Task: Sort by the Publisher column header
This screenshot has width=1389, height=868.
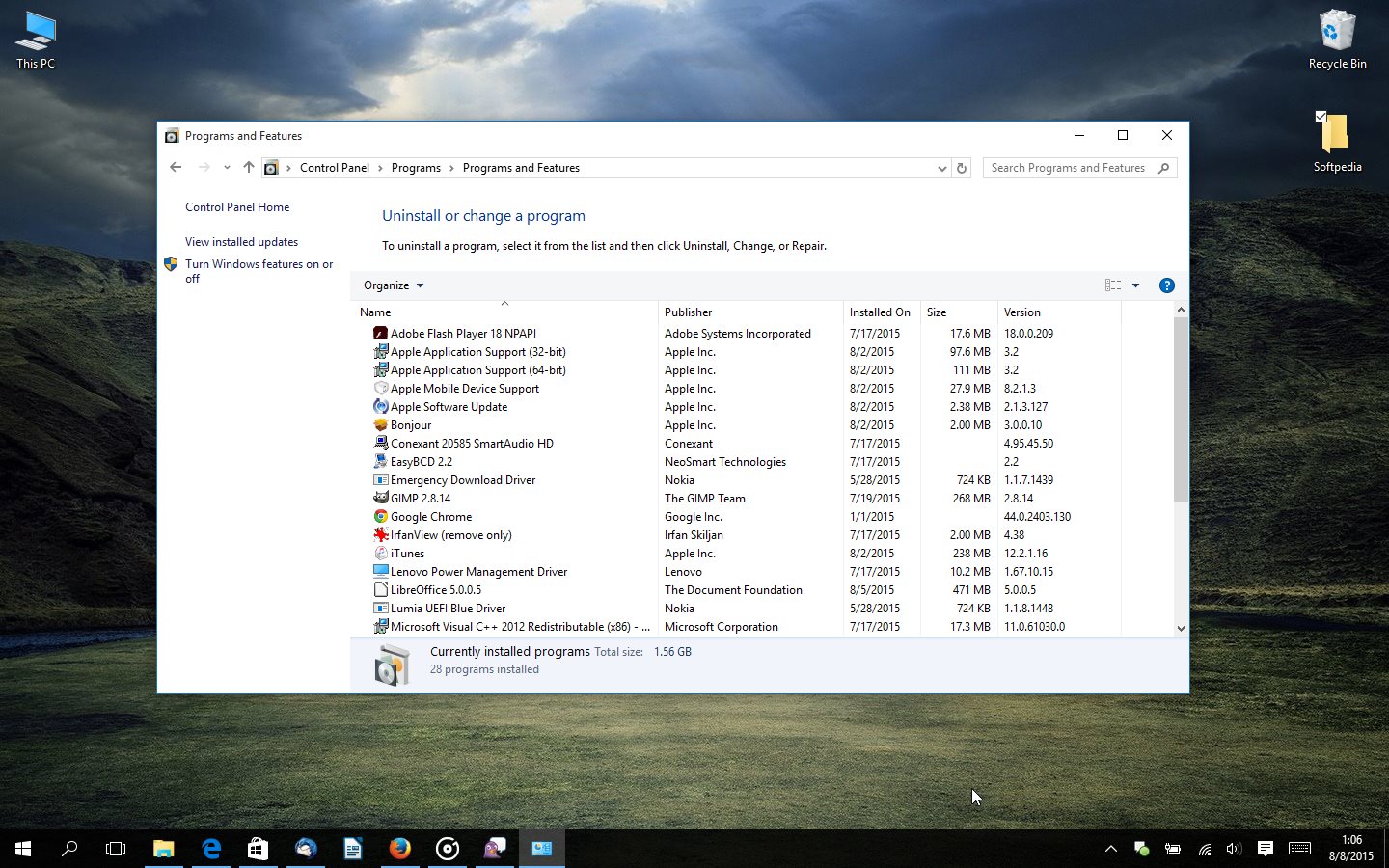Action: tap(750, 312)
